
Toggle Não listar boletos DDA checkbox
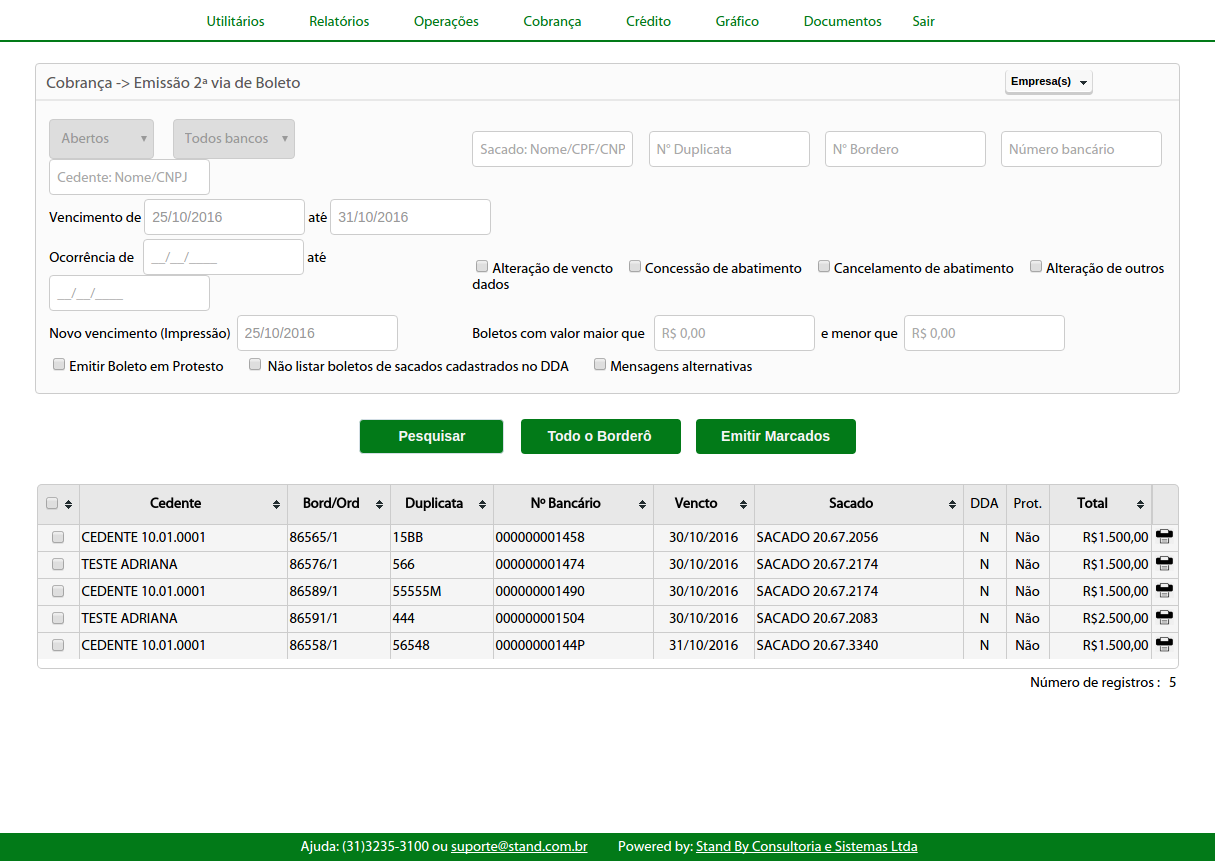[255, 365]
